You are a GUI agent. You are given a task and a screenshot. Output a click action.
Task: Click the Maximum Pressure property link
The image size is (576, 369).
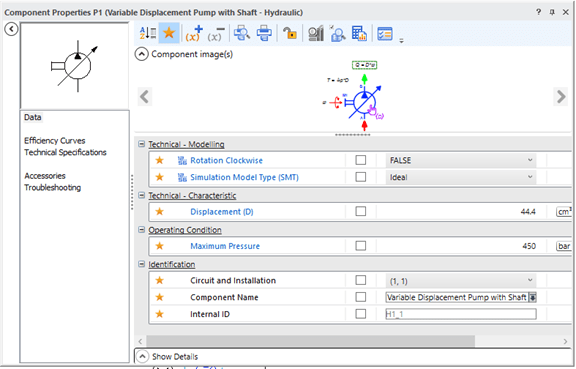coord(225,246)
